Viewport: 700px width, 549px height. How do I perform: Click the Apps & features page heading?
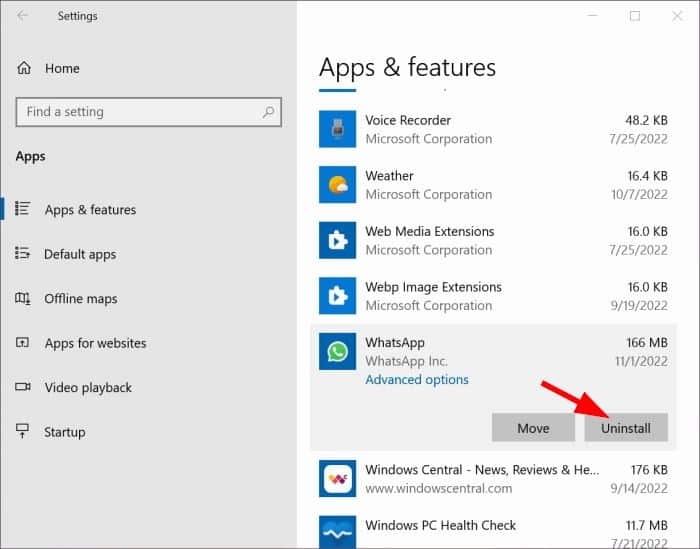point(407,68)
